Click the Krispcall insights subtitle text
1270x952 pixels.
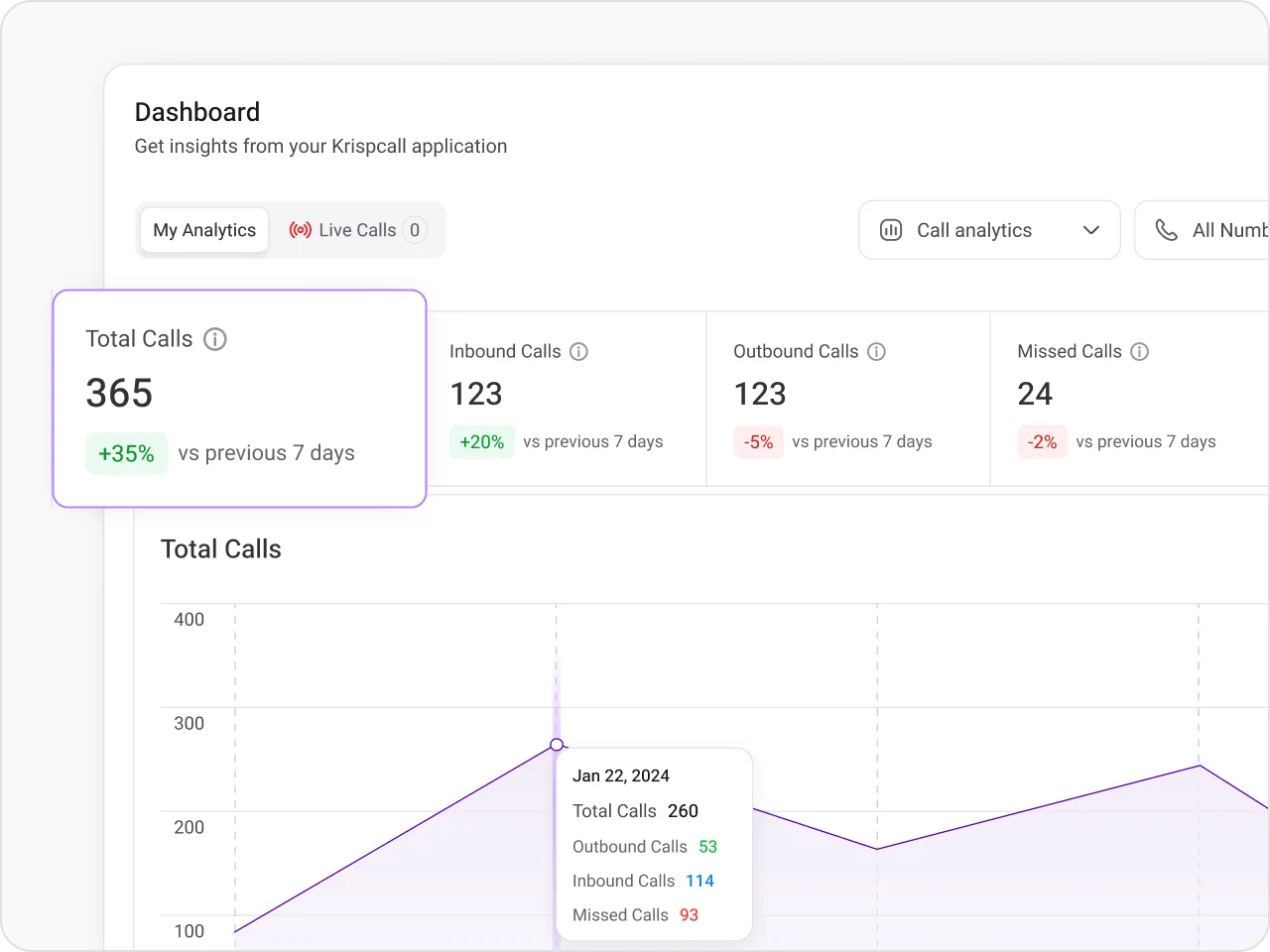320,147
